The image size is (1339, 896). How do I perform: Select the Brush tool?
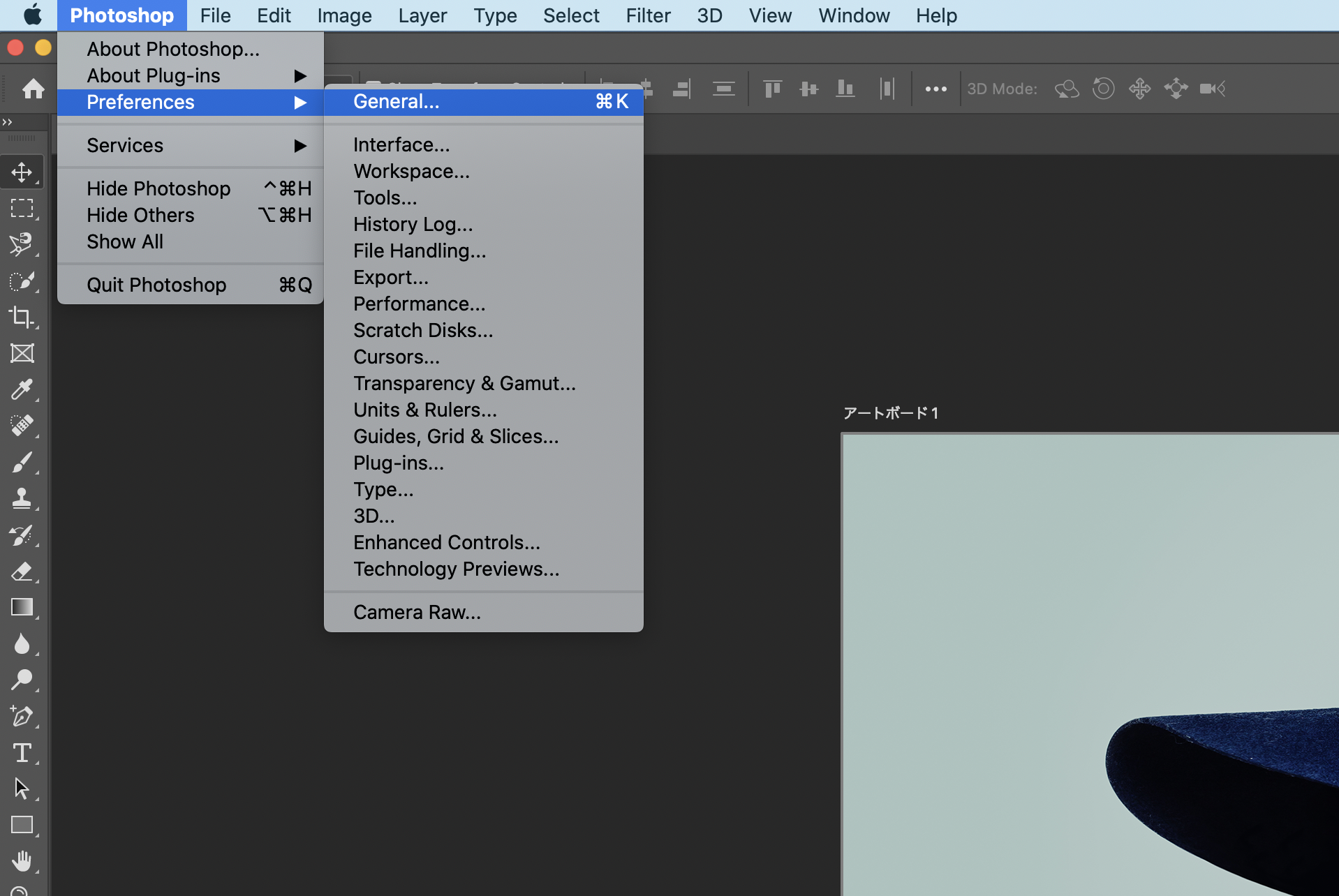[22, 462]
